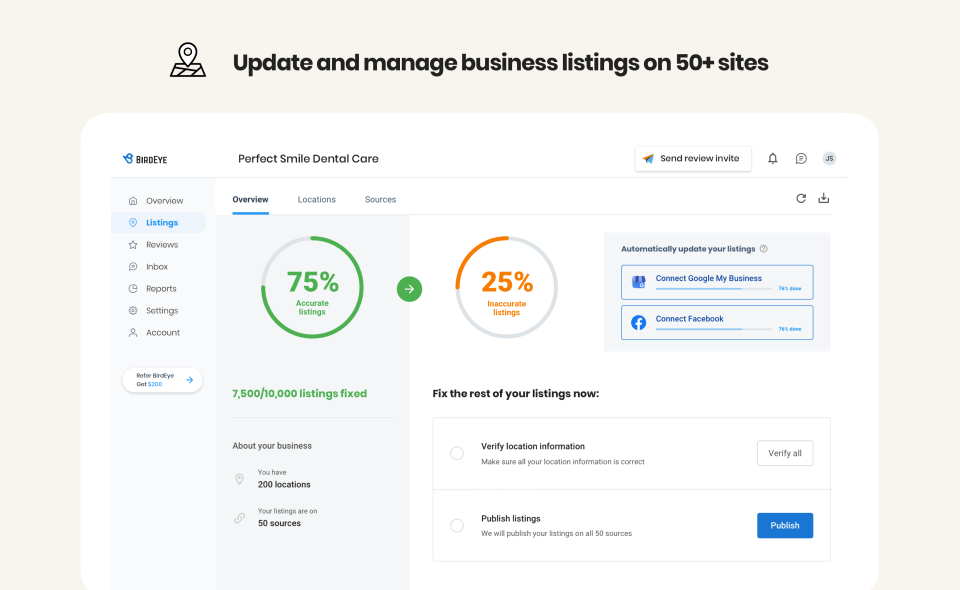The image size is (960, 590).
Task: Click the Send review invite button
Action: click(x=693, y=159)
